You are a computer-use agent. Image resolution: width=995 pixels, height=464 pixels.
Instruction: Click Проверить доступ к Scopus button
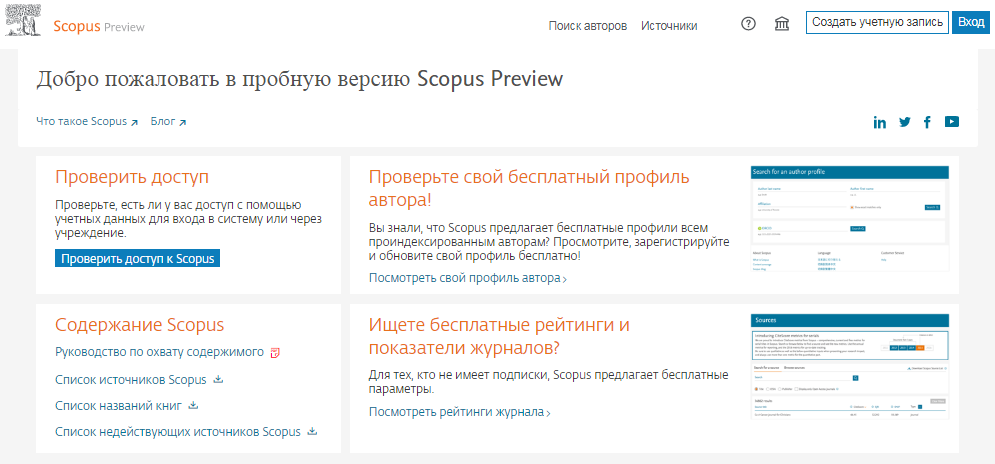coord(138,258)
